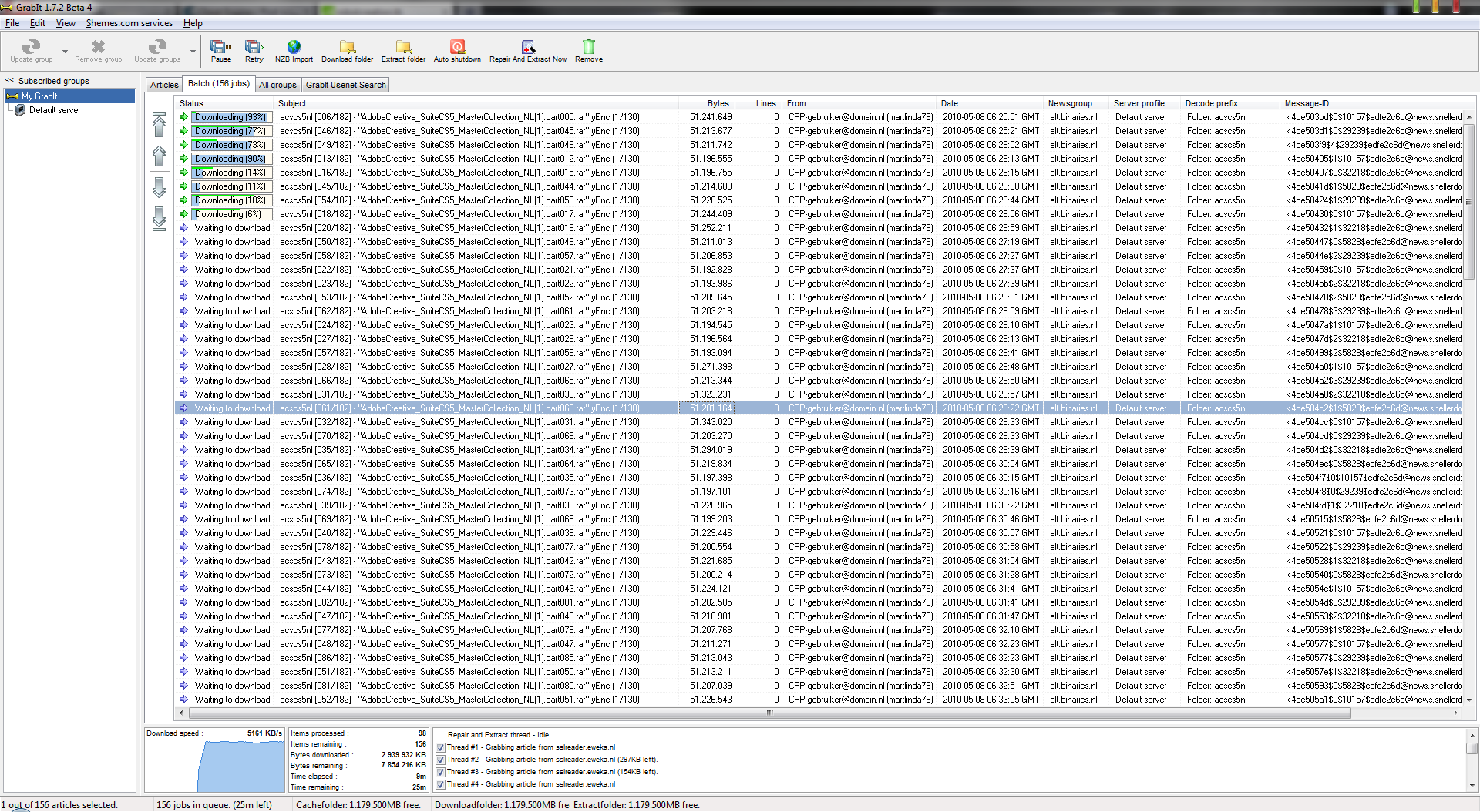Screen dimensions: 1480x812
Task: Click the Update groups toolbar icon
Action: (x=157, y=51)
